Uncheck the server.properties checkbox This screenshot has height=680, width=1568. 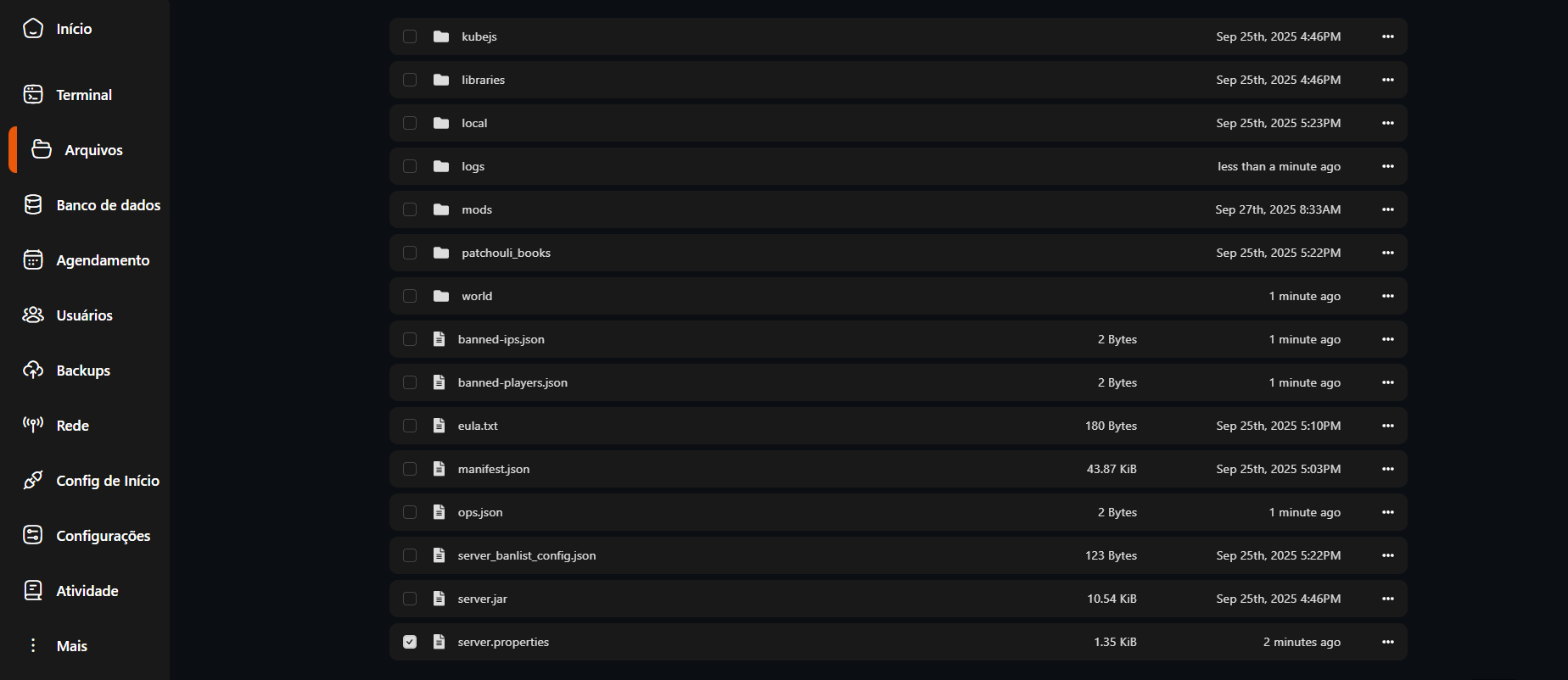[x=410, y=642]
